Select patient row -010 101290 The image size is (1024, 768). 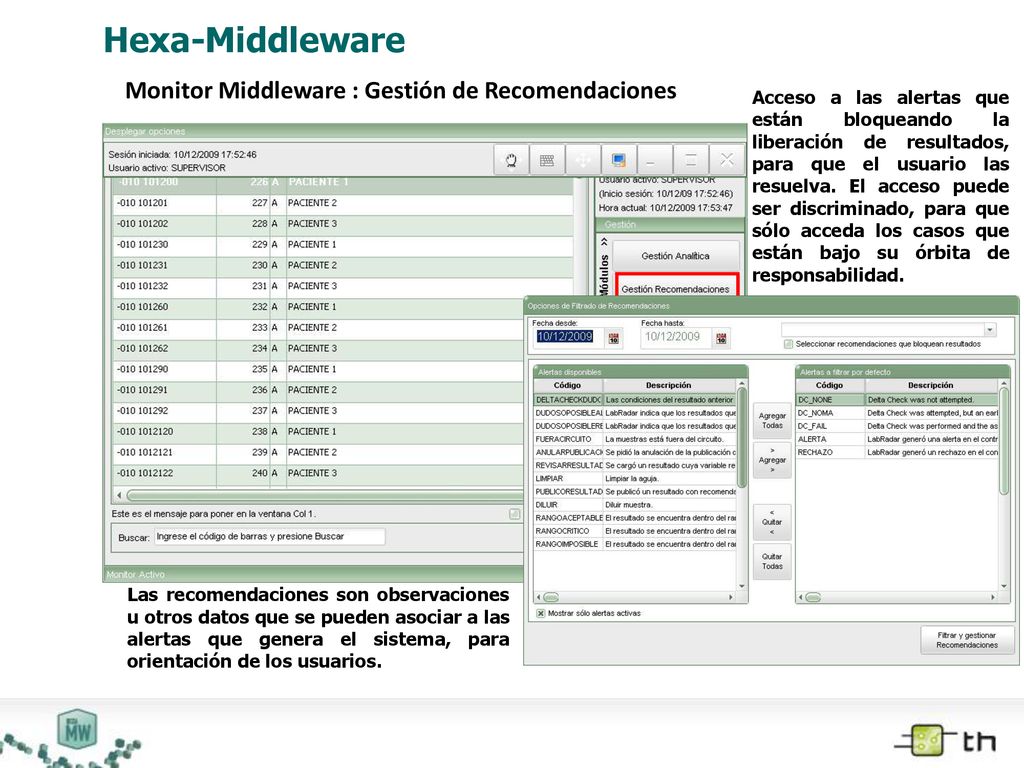(x=319, y=369)
